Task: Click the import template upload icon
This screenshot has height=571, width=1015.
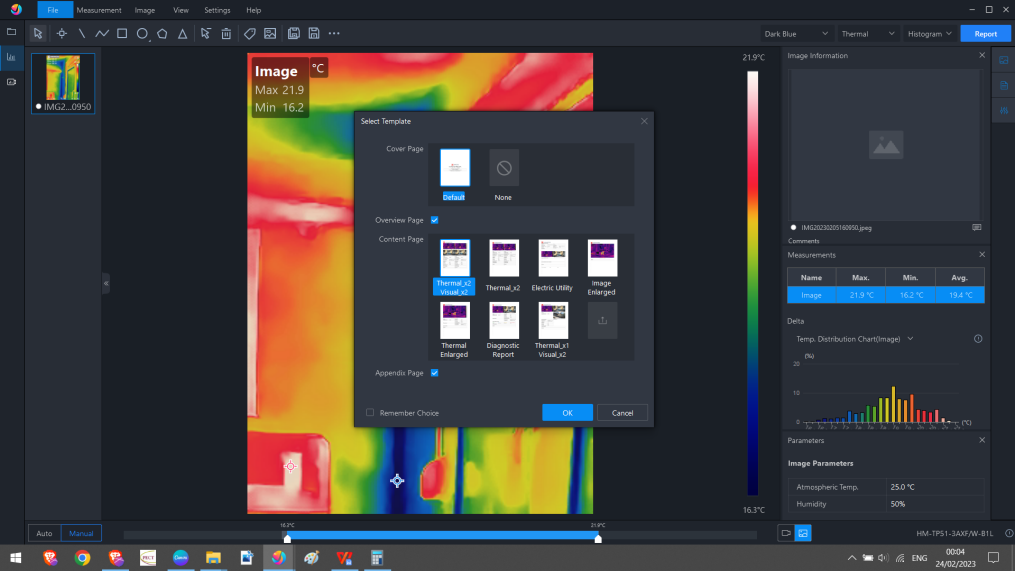Action: (x=602, y=320)
